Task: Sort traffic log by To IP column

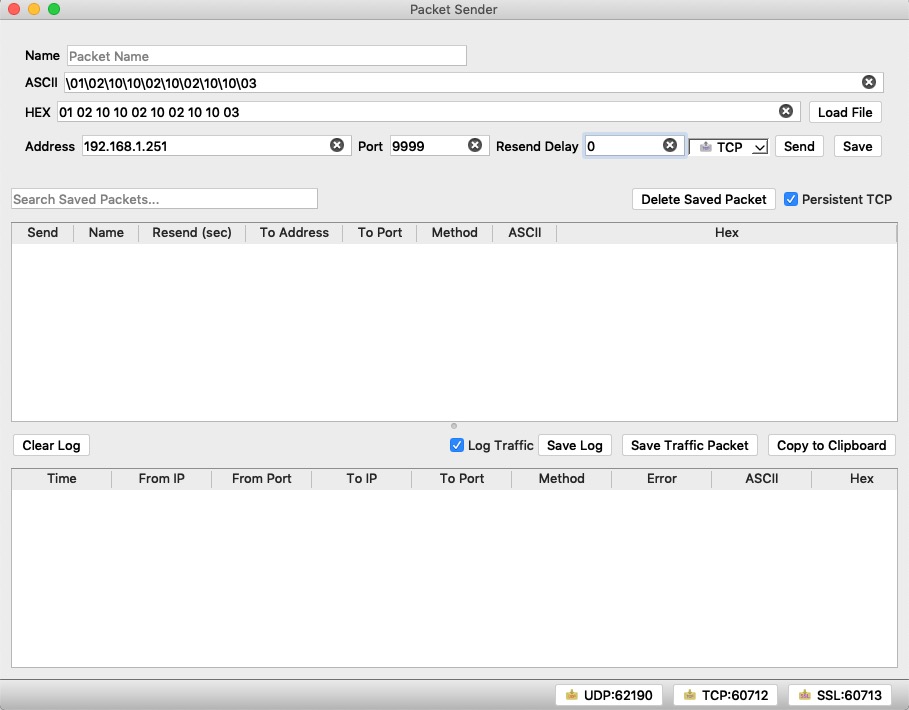Action: [362, 479]
